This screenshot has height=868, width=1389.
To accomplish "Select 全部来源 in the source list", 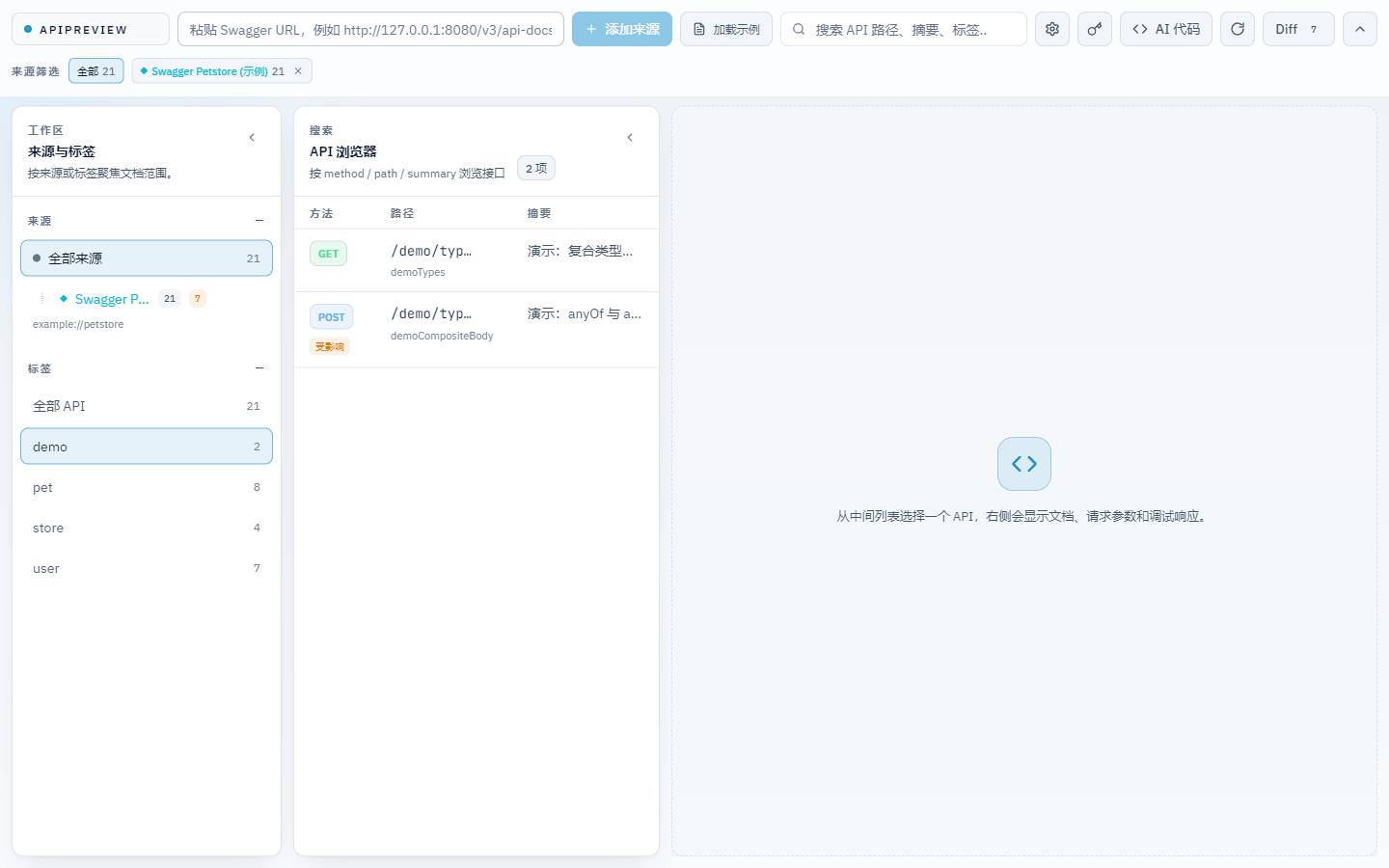I will pos(147,258).
